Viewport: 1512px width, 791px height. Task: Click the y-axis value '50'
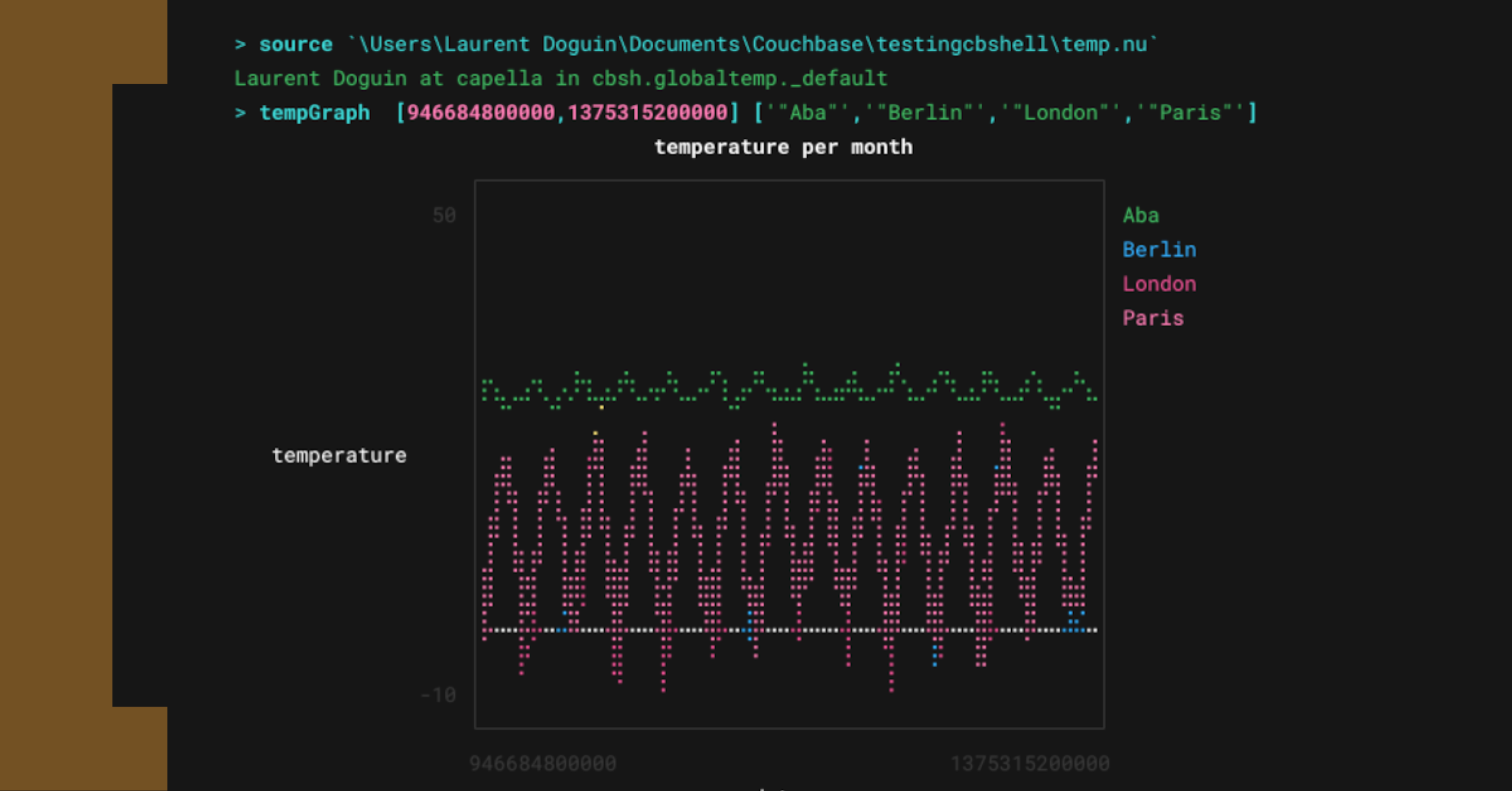pos(444,216)
